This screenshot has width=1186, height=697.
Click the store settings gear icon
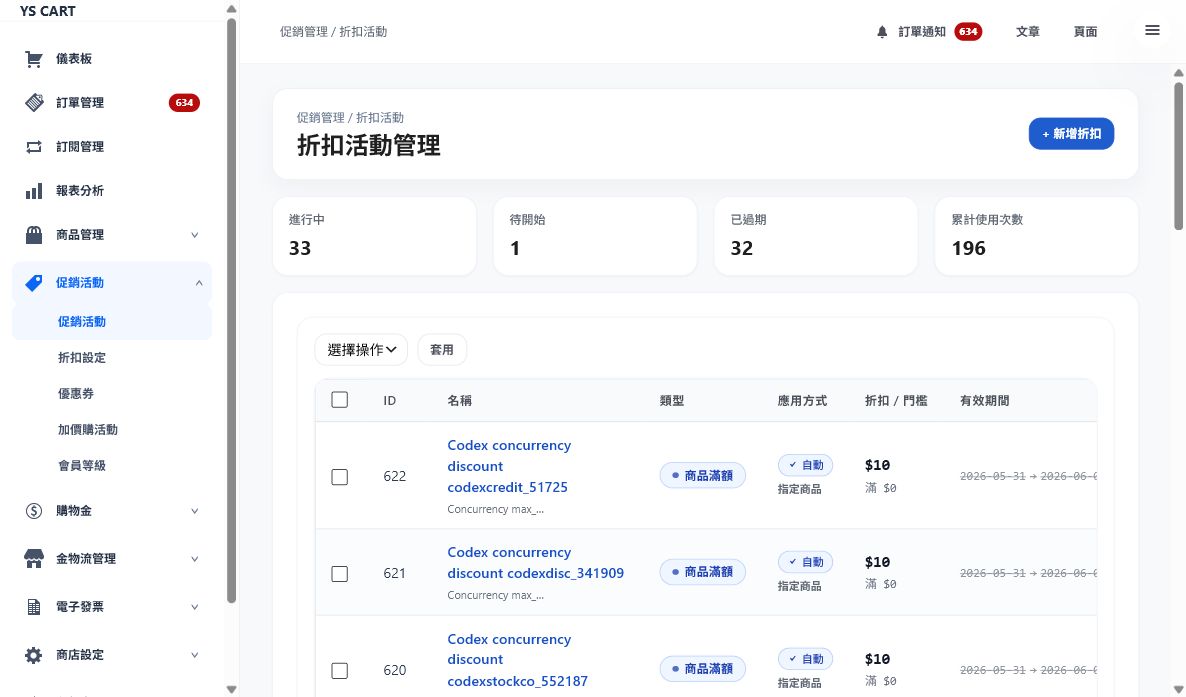click(x=34, y=655)
